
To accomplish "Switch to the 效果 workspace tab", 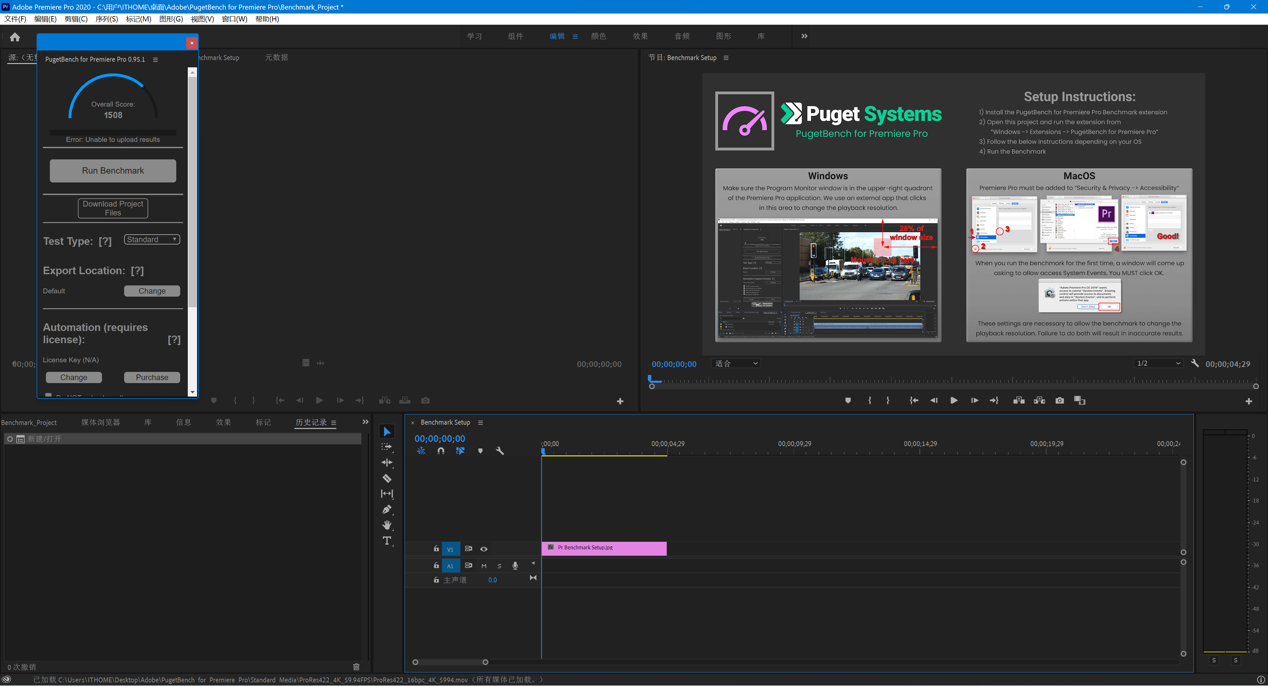I will [640, 36].
